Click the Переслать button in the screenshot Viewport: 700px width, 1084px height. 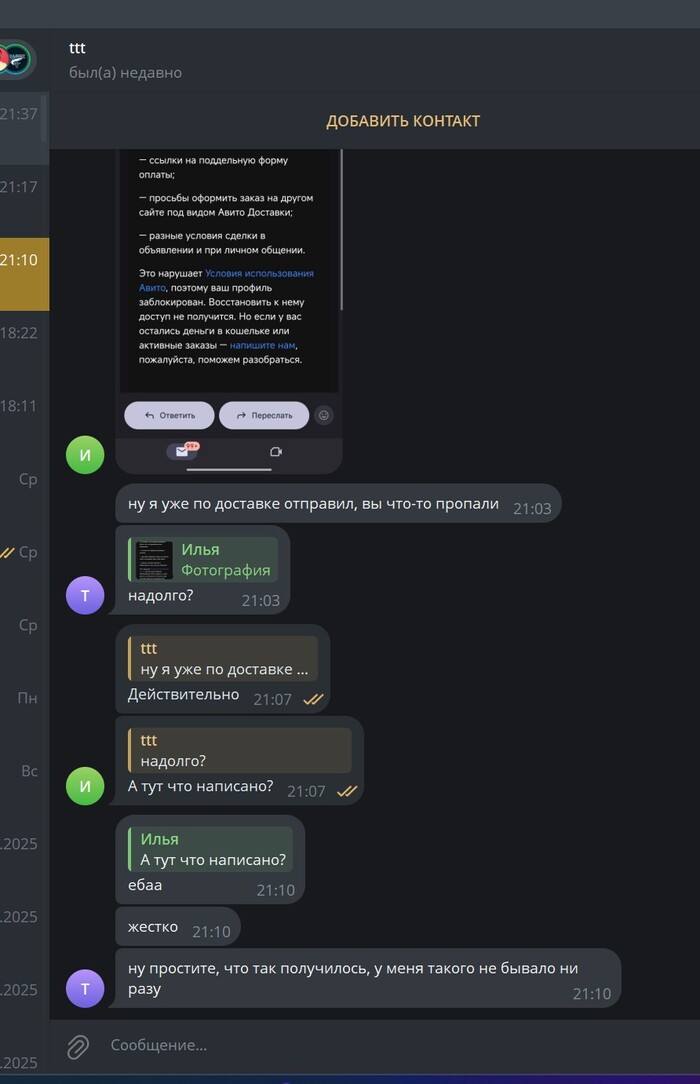264,415
